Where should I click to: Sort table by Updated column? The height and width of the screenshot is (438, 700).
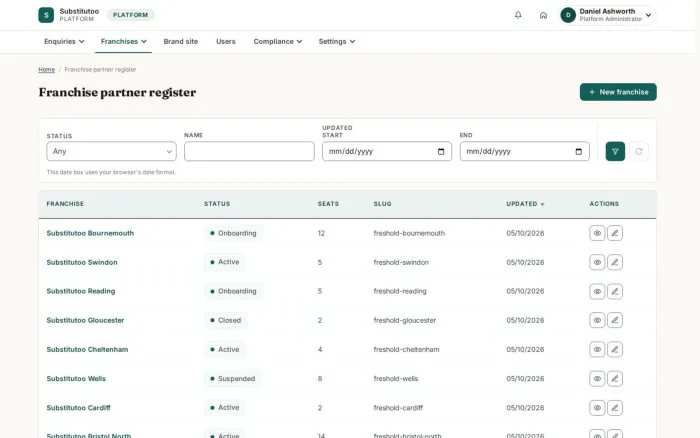[x=525, y=204]
